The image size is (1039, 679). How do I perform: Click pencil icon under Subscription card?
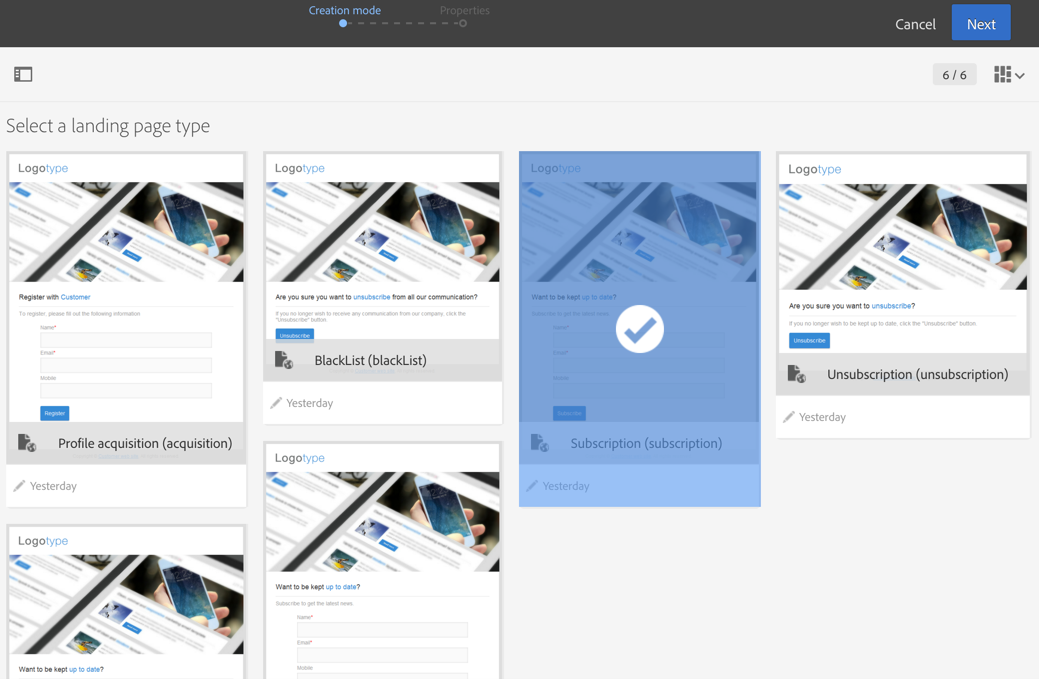531,486
